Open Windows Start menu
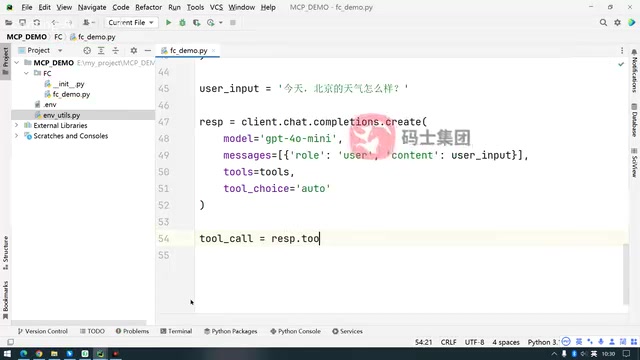This screenshot has height=360, width=640. click(x=7, y=353)
